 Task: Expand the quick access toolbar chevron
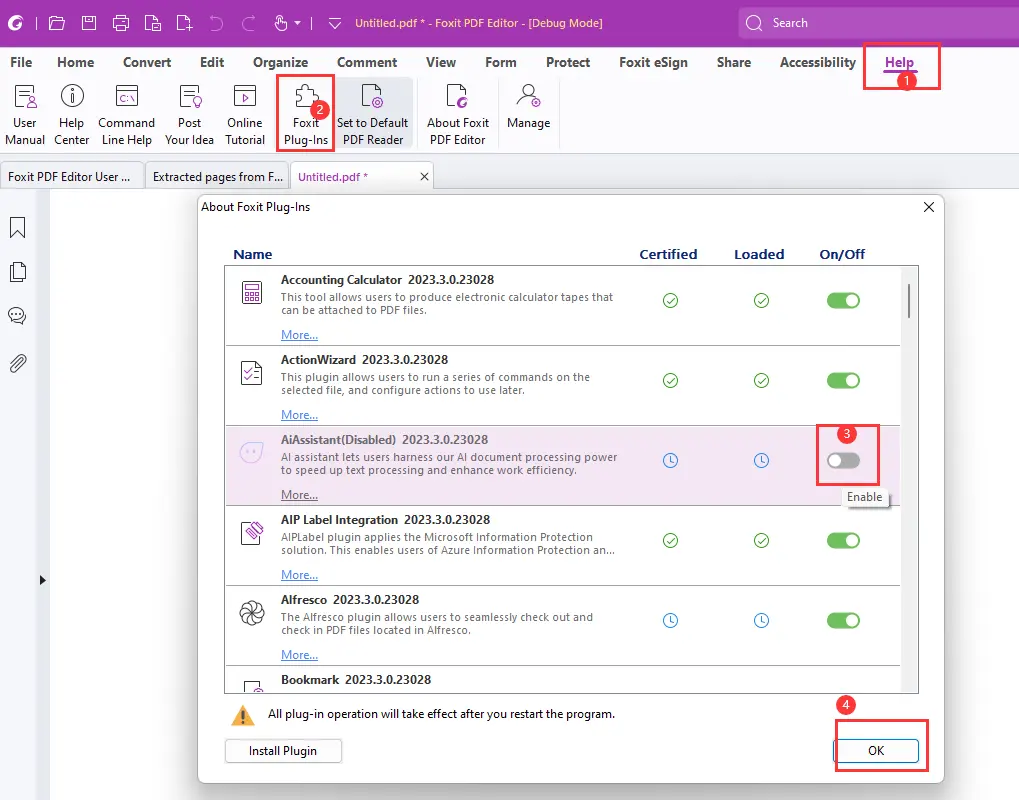(334, 22)
